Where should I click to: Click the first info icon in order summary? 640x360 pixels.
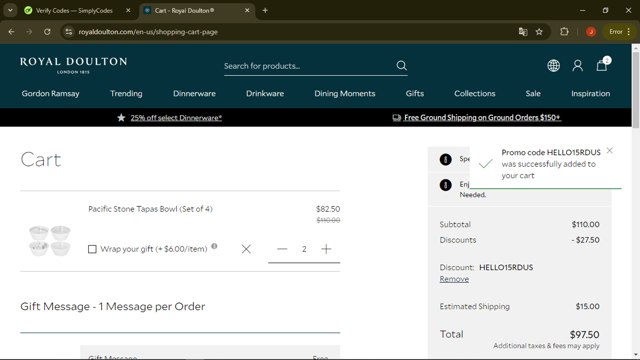coord(445,160)
